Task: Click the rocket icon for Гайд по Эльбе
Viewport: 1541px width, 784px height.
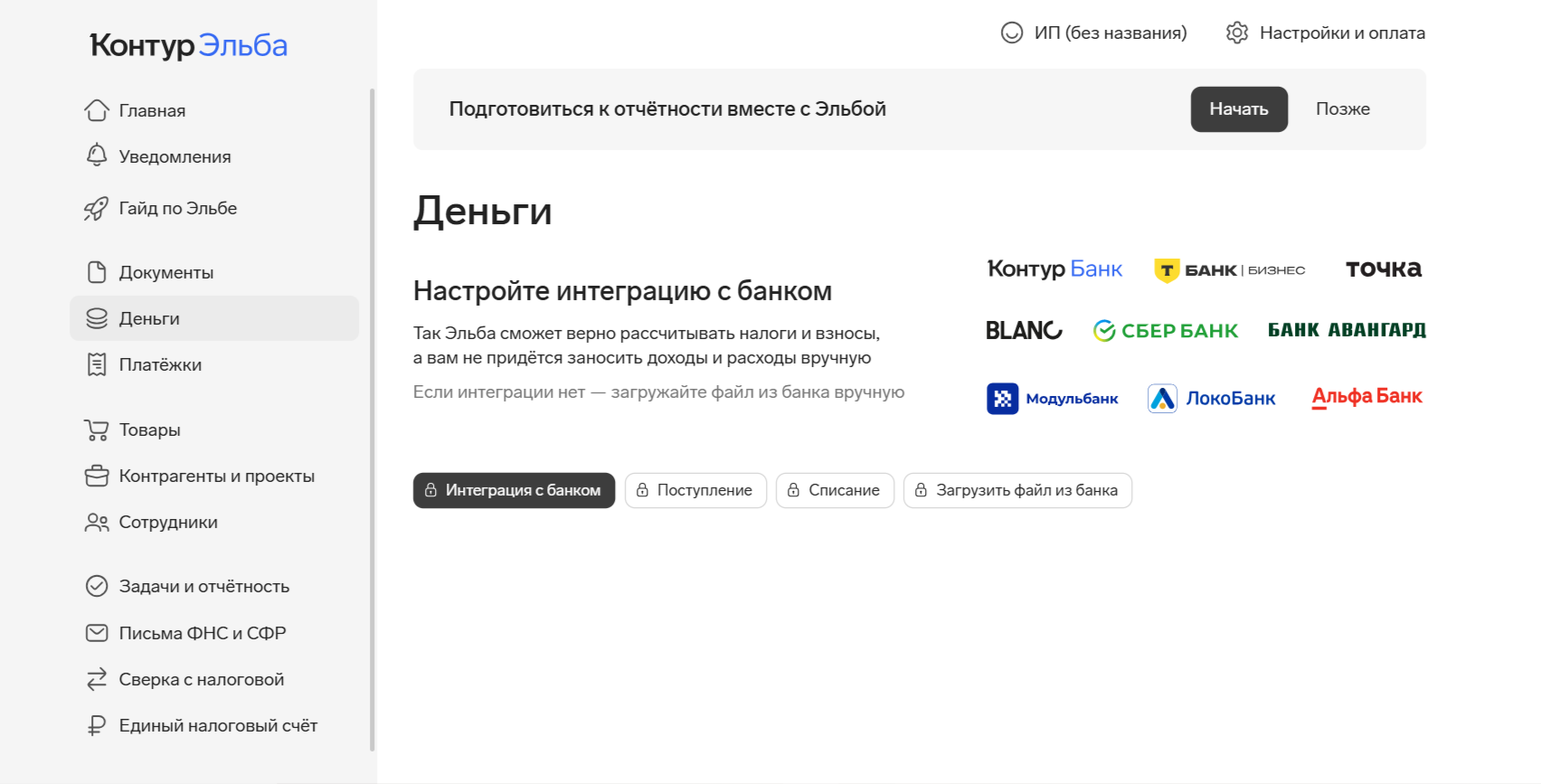Action: pyautogui.click(x=96, y=209)
